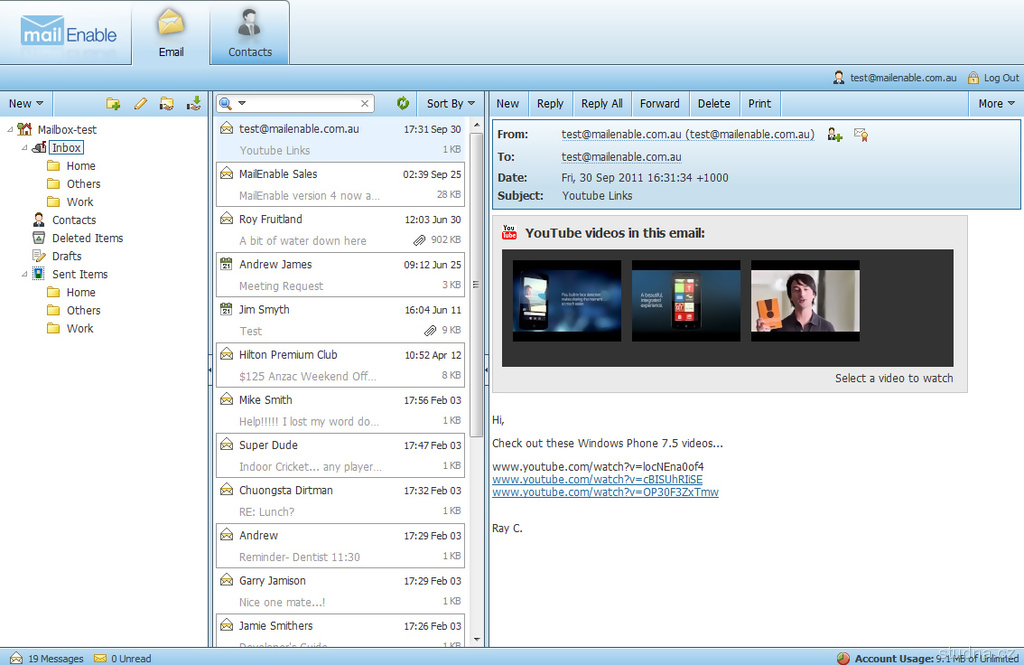Play the third YouTube video thumbnail

point(805,301)
